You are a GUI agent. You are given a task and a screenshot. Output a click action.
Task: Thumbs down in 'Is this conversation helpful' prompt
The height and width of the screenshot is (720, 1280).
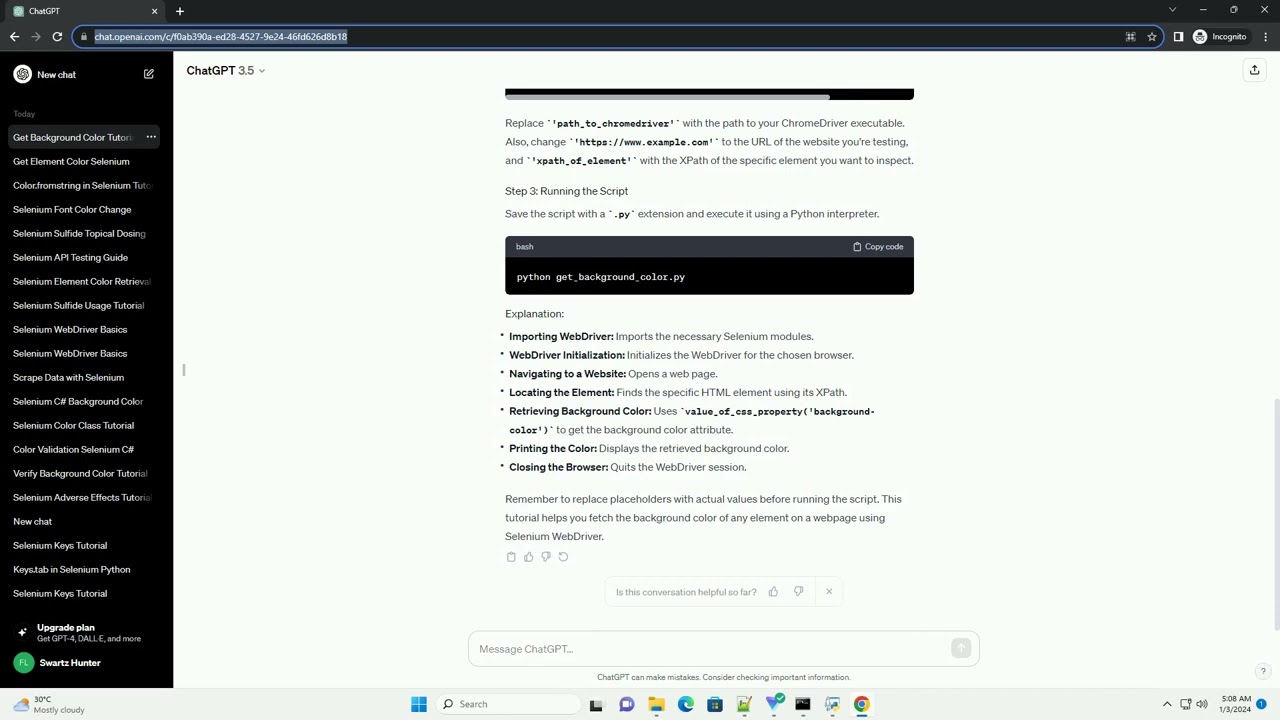798,592
